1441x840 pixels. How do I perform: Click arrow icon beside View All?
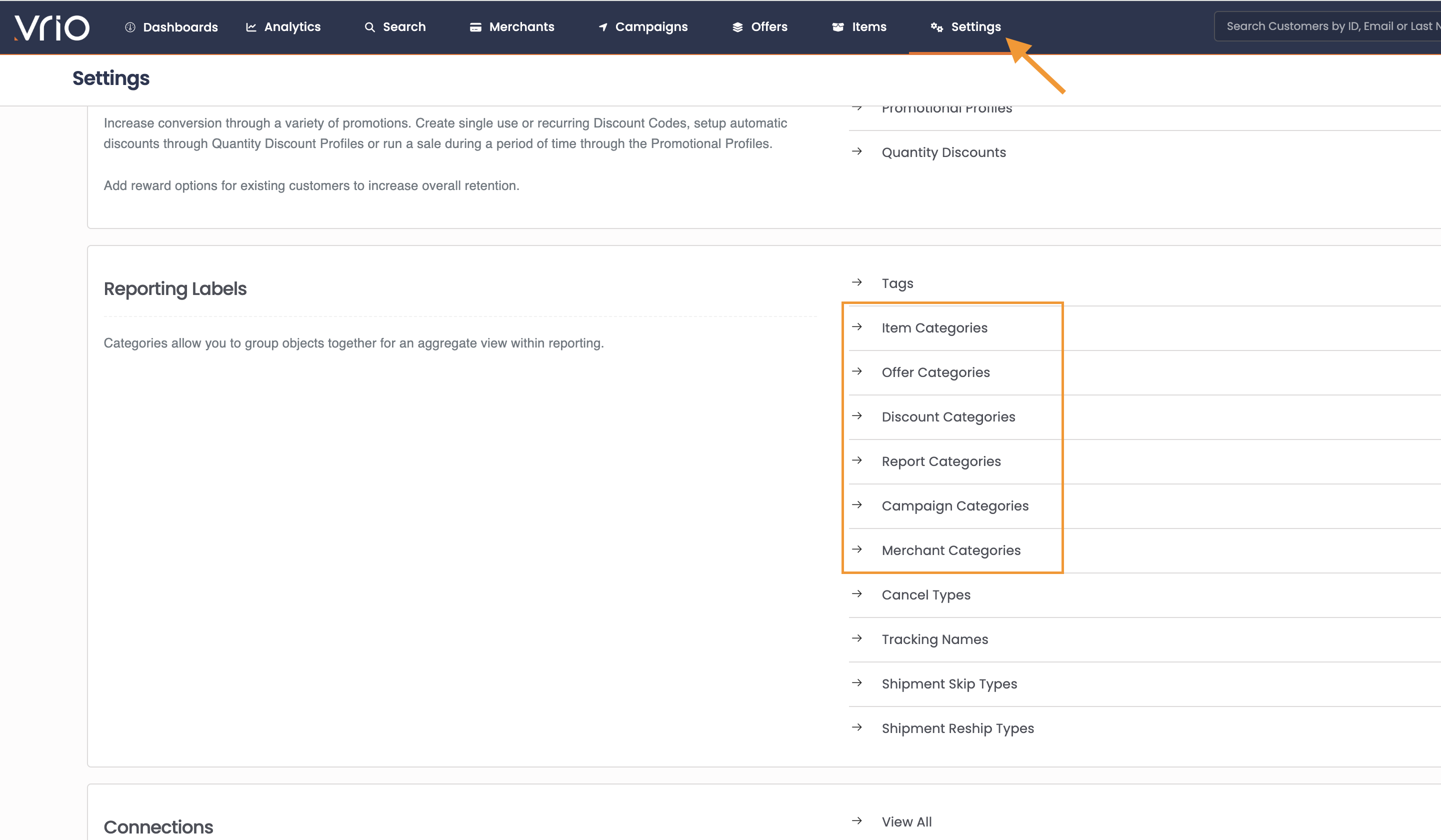click(856, 821)
